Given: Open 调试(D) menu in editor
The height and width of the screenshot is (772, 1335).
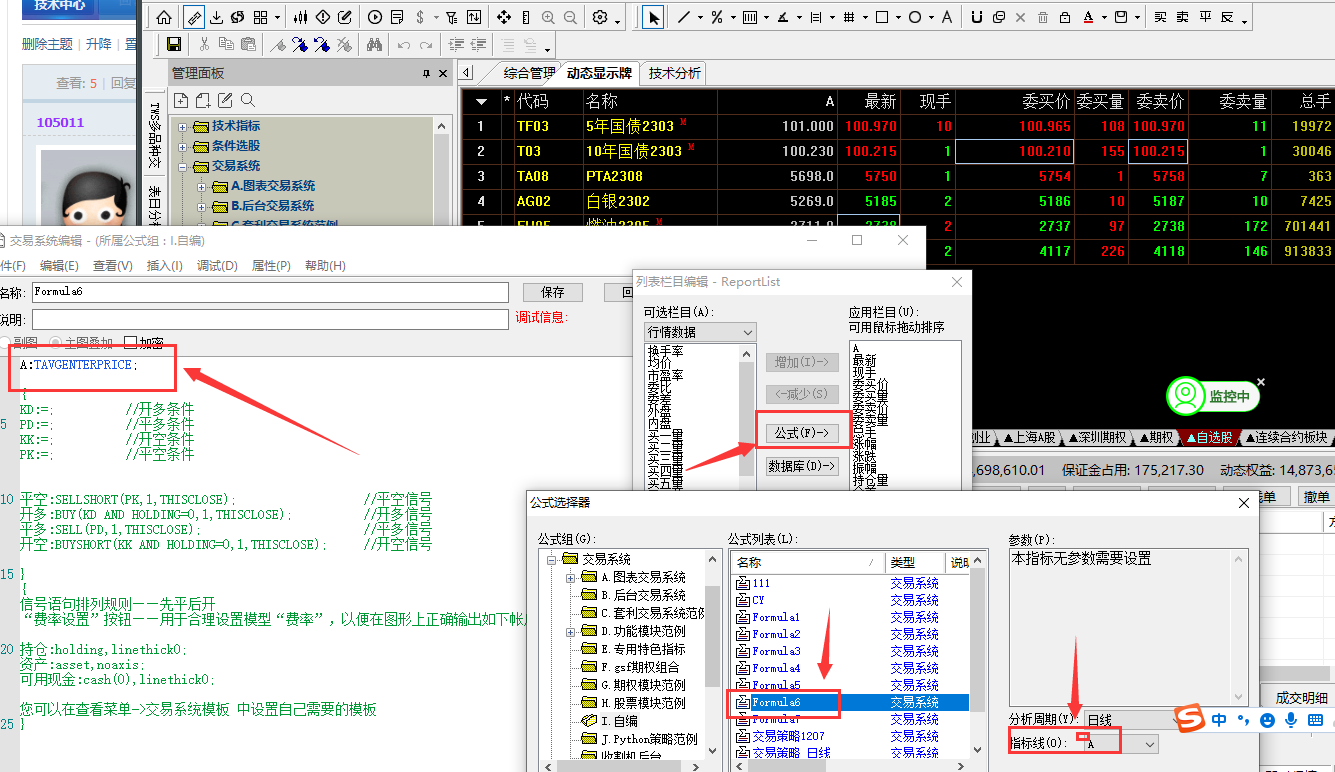Looking at the screenshot, I should 217,266.
